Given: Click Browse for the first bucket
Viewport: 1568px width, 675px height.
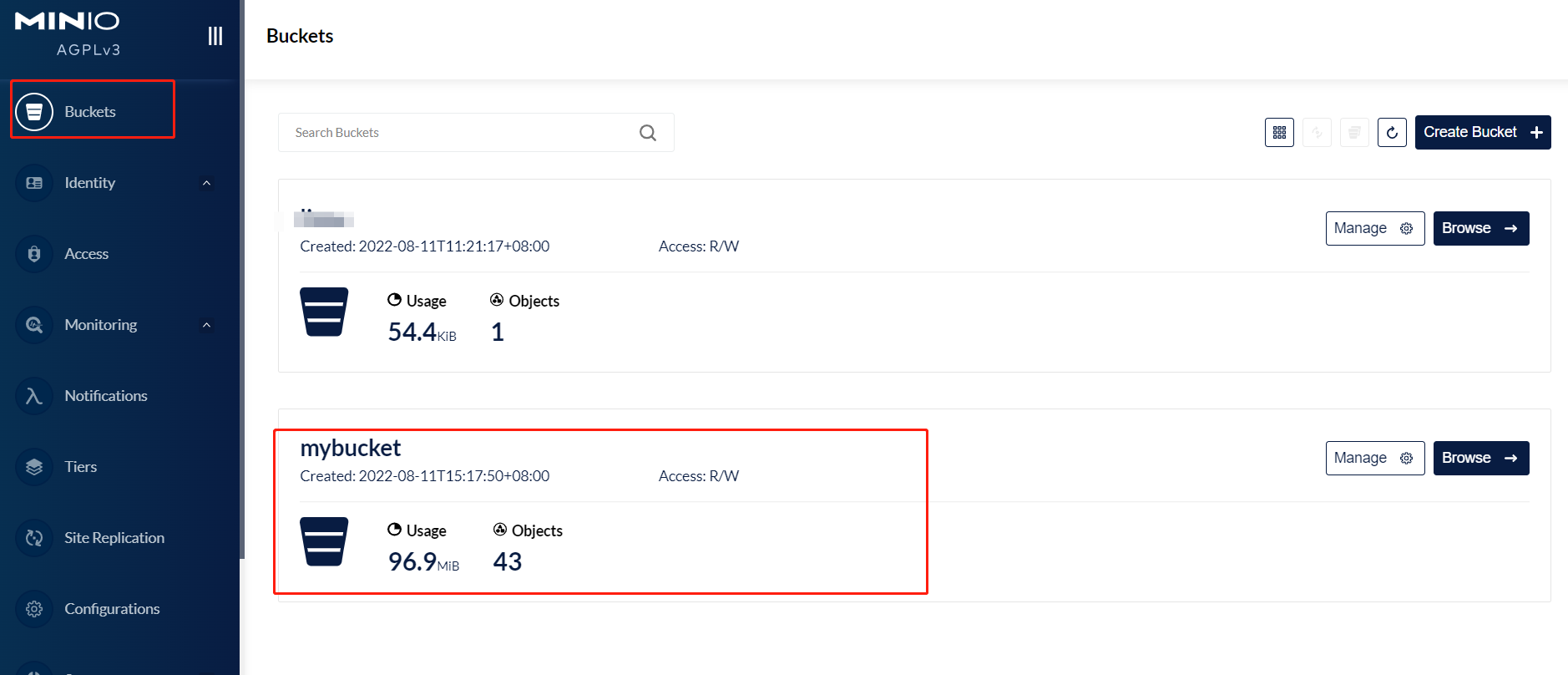Looking at the screenshot, I should 1481,229.
